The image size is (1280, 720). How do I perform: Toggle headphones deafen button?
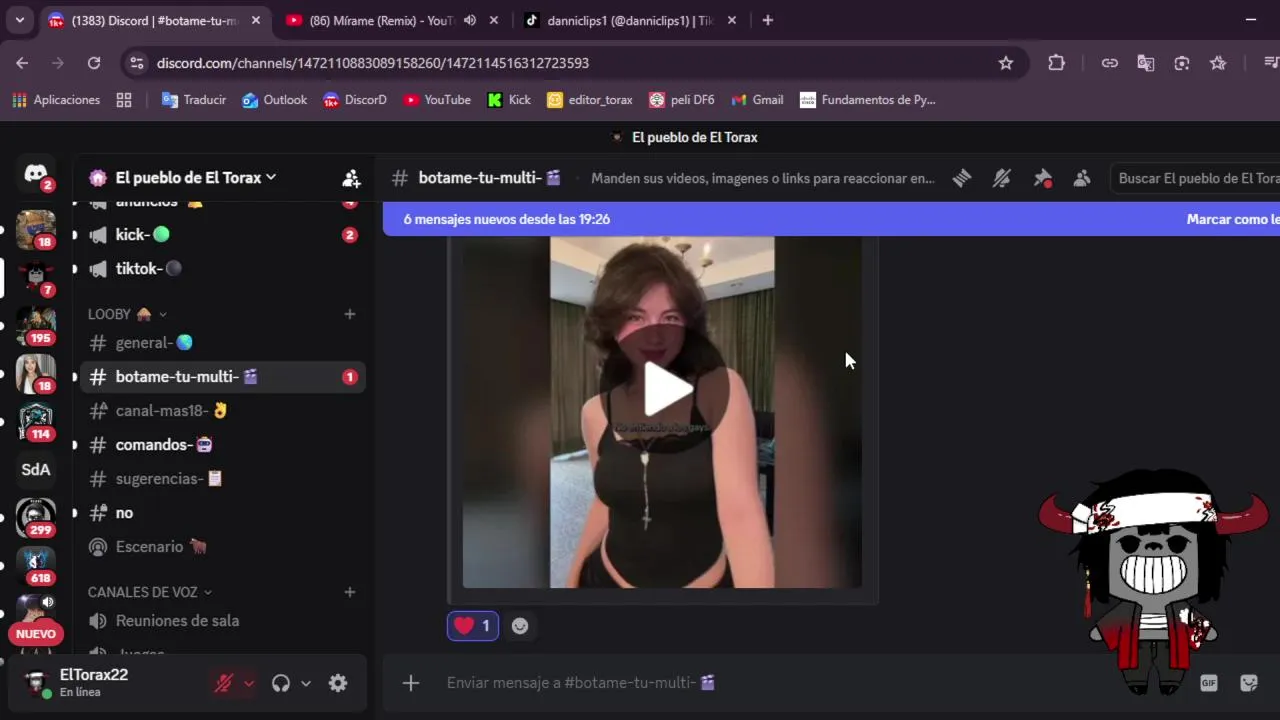tap(281, 683)
